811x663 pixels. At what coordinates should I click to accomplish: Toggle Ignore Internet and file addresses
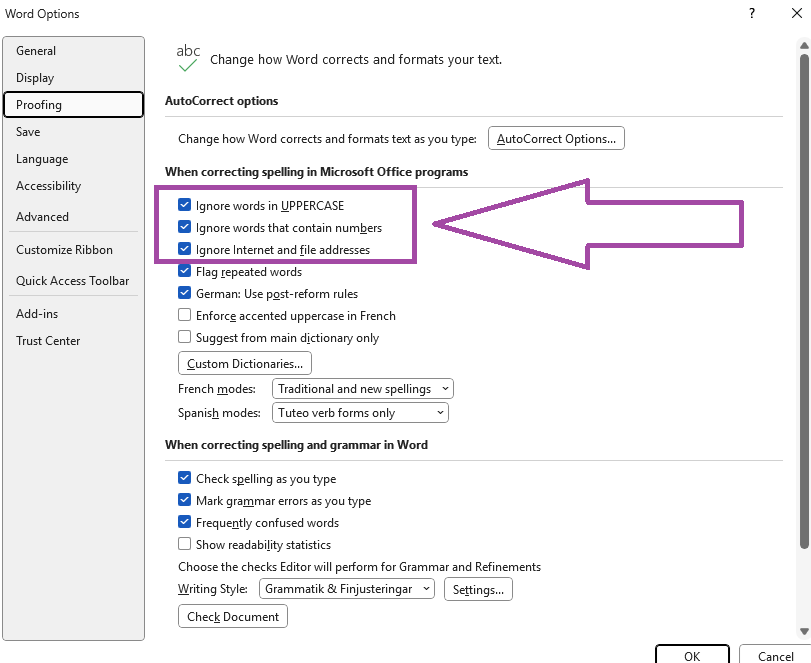pyautogui.click(x=184, y=249)
